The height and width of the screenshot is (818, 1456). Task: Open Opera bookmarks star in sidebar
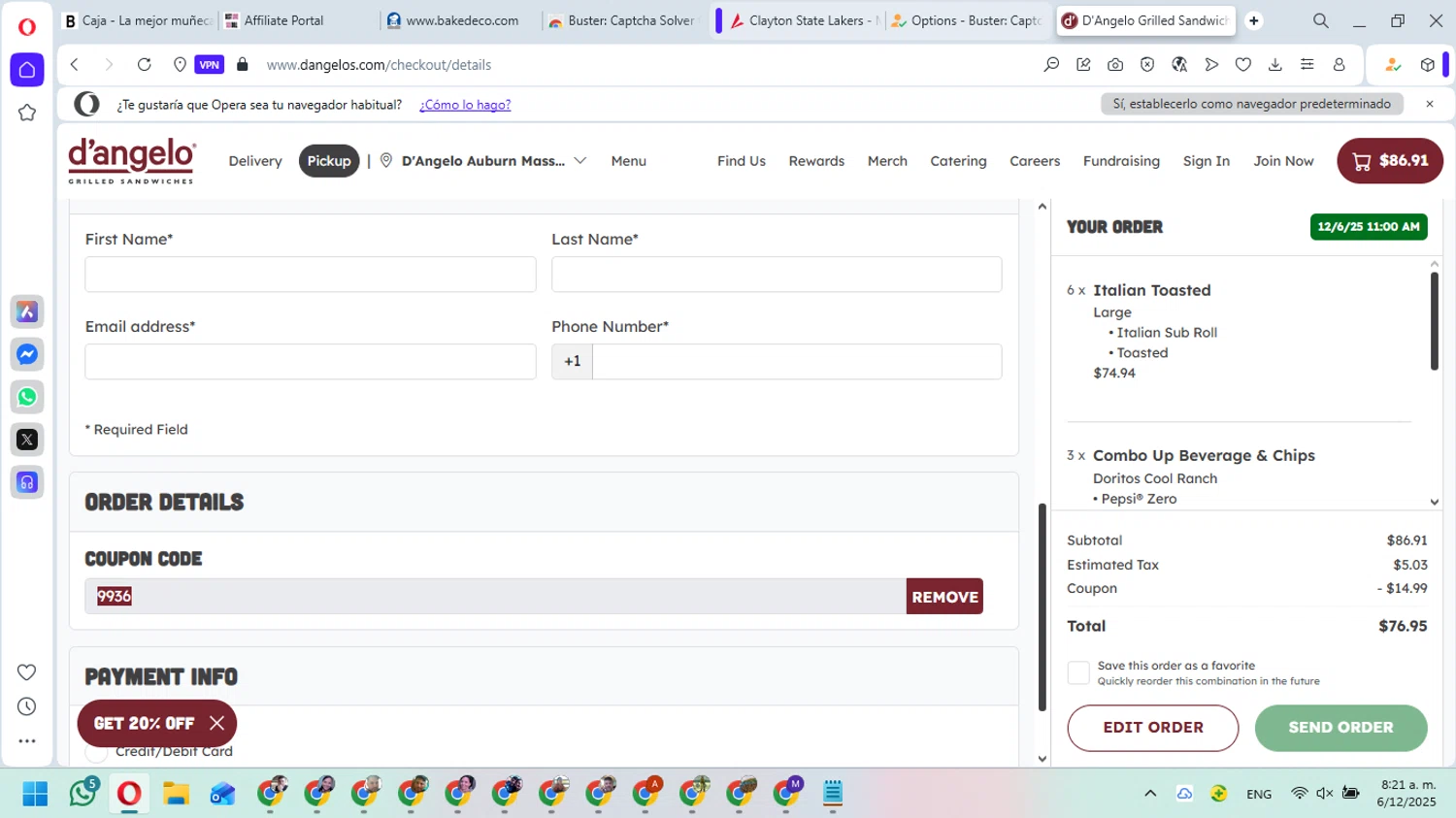[27, 113]
